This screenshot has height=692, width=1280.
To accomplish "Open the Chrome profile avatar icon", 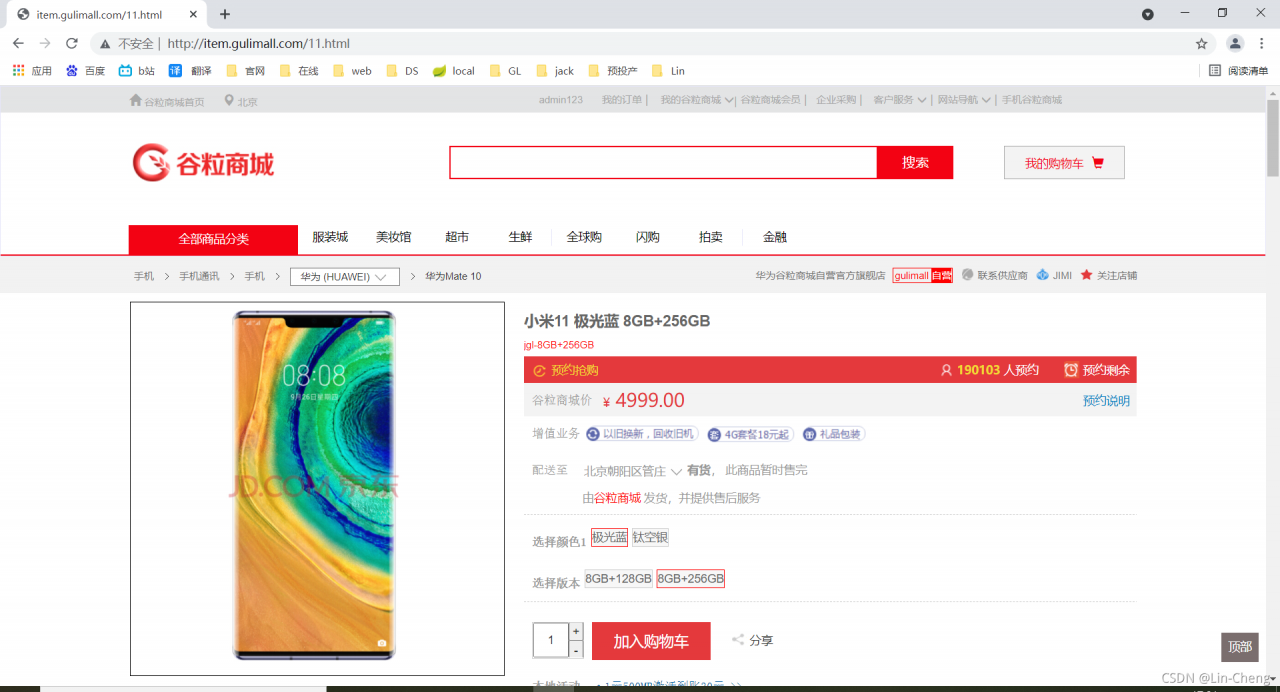I will click(1235, 43).
